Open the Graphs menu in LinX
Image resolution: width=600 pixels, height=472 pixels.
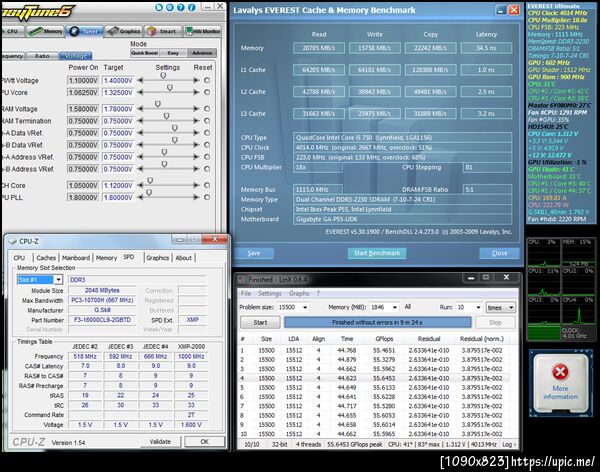(299, 293)
